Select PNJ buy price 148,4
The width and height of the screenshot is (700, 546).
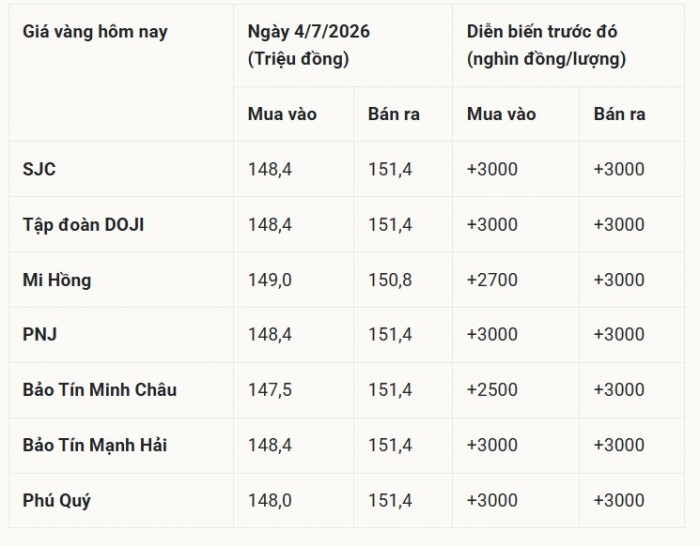(x=270, y=334)
